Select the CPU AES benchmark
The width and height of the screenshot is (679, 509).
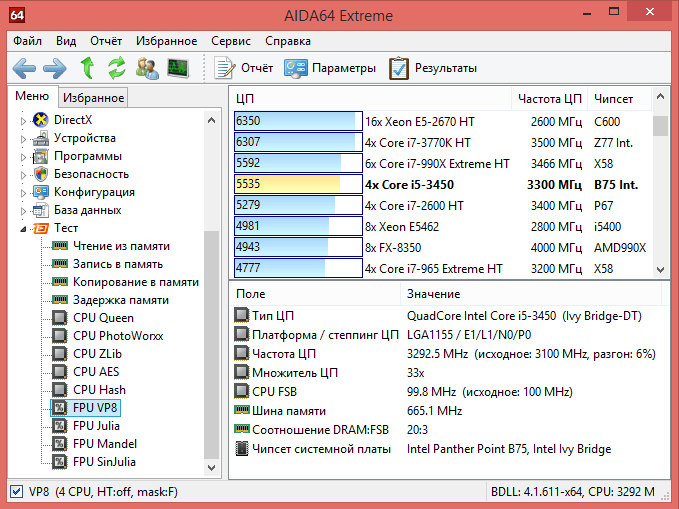click(96, 372)
